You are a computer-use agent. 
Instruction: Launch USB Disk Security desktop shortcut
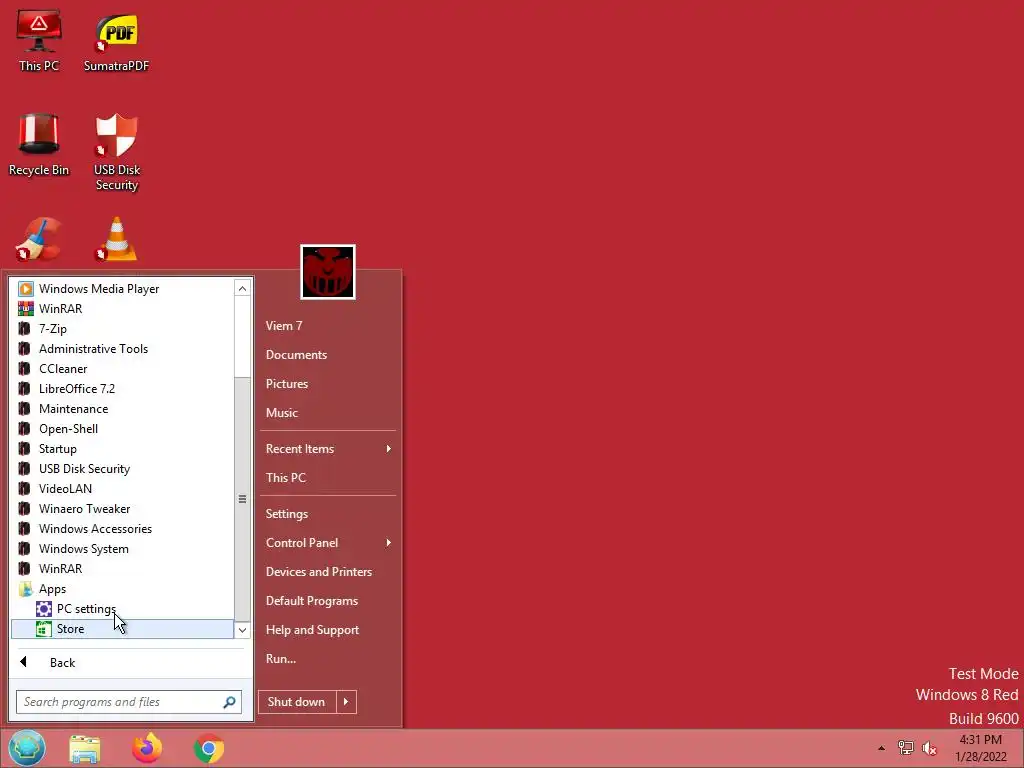click(116, 152)
